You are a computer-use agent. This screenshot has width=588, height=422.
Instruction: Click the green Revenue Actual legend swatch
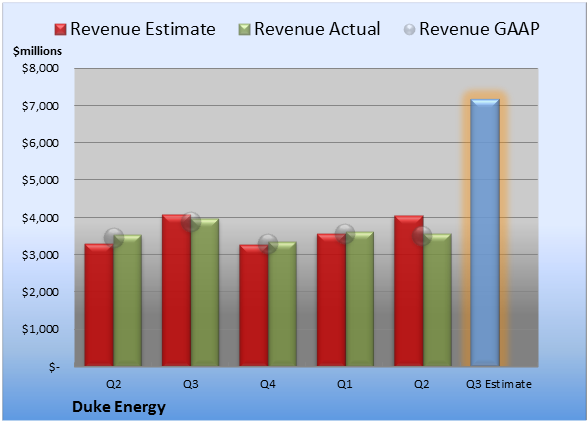pyautogui.click(x=244, y=30)
